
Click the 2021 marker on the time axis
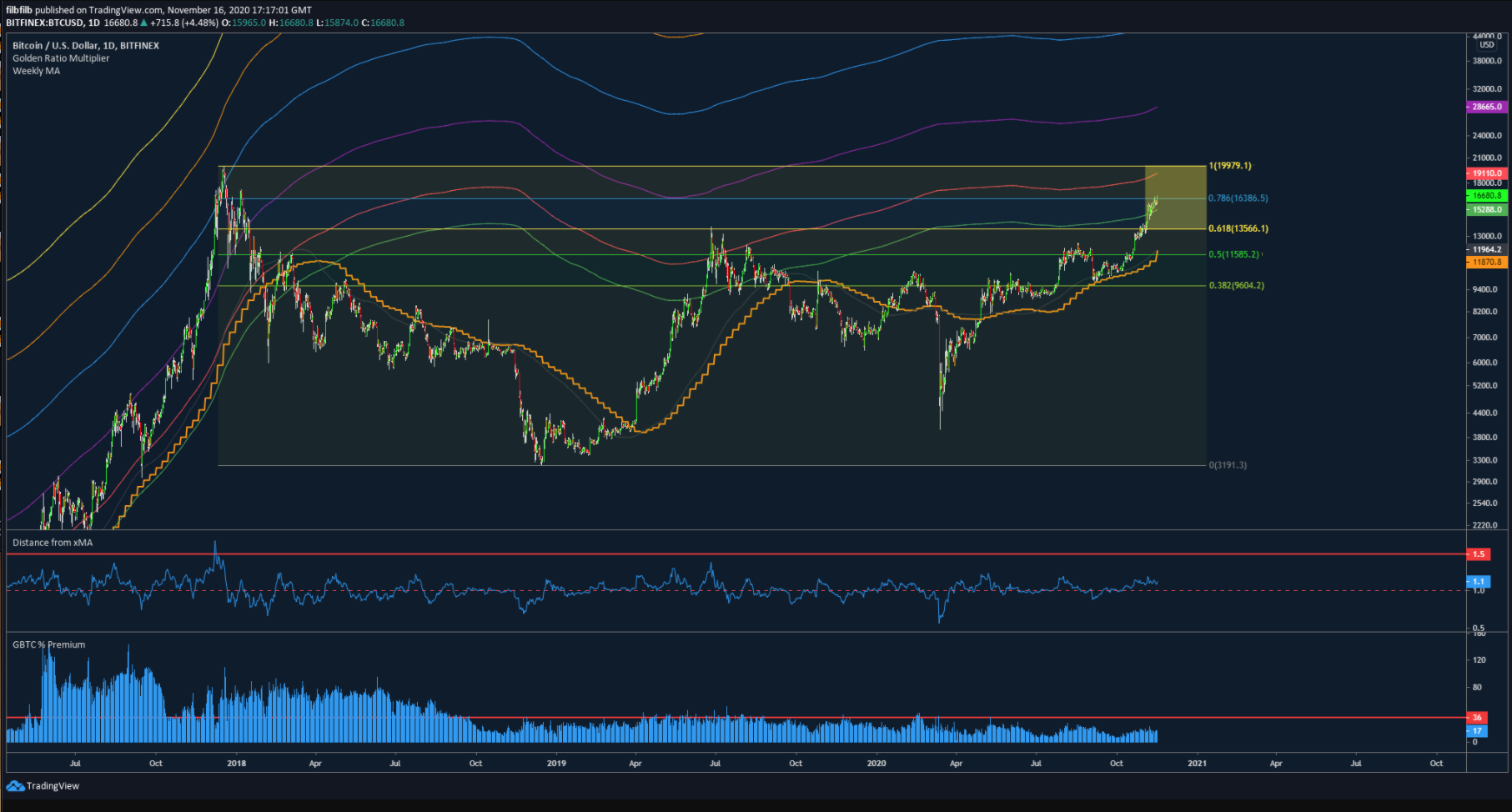pyautogui.click(x=1197, y=763)
